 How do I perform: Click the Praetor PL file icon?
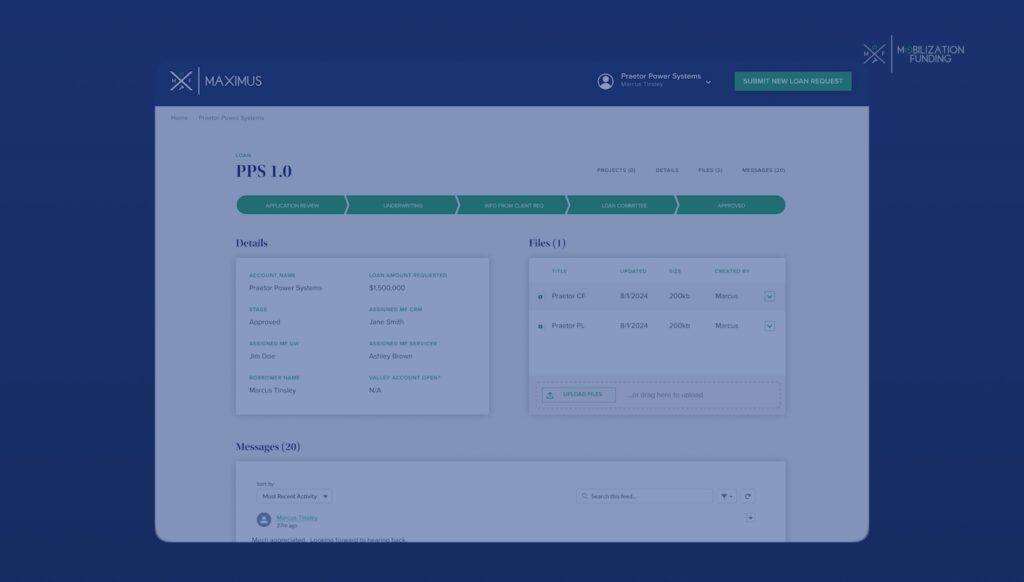coord(541,327)
